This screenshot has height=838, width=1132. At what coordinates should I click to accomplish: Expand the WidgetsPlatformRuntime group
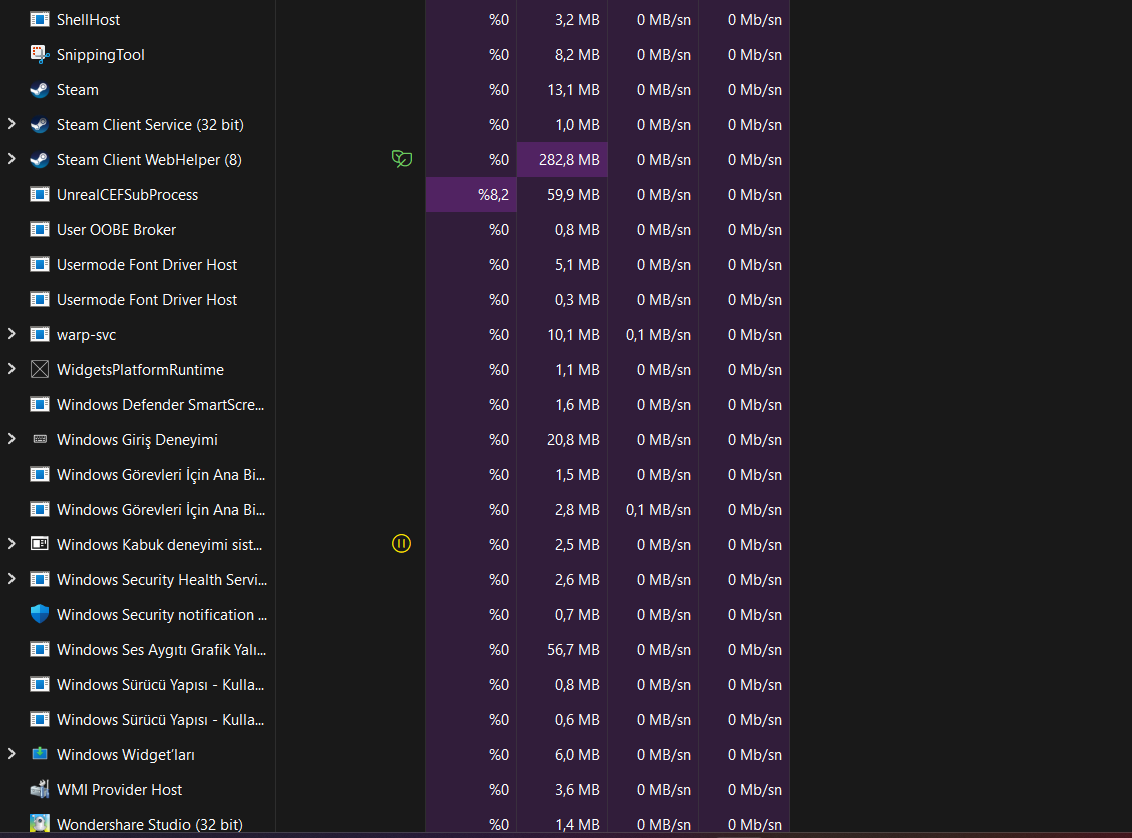coord(12,369)
